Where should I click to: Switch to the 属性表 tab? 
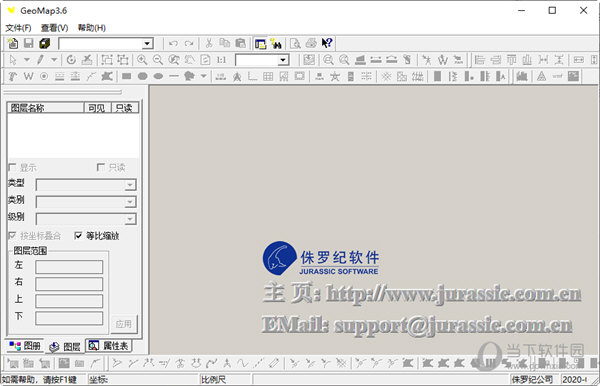pyautogui.click(x=109, y=346)
